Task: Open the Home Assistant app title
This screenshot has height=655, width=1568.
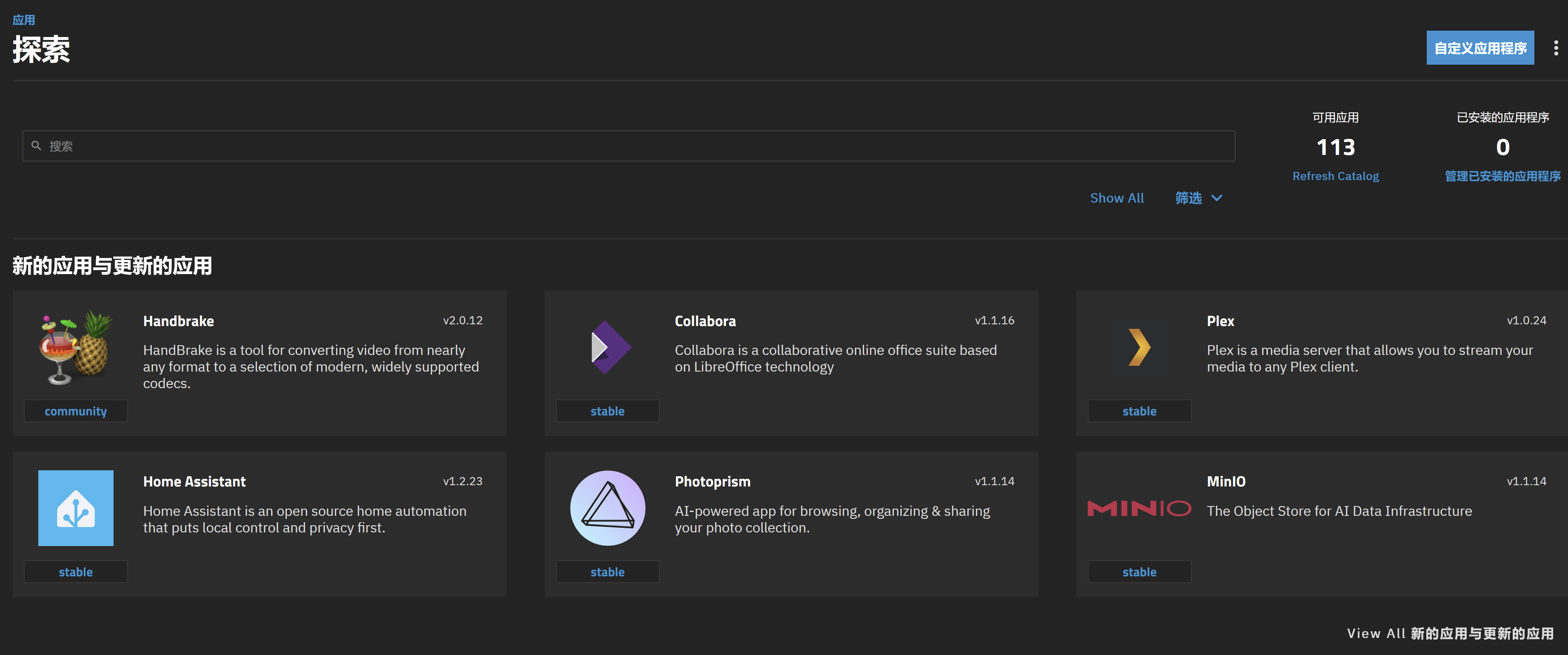Action: (194, 481)
